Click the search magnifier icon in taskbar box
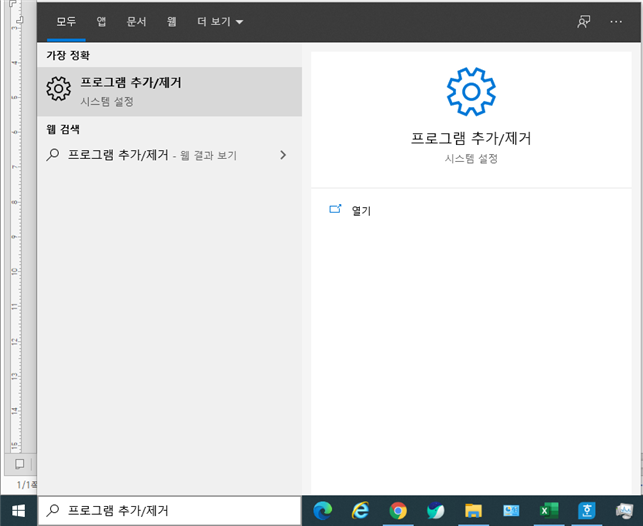This screenshot has height=526, width=643. [x=53, y=510]
